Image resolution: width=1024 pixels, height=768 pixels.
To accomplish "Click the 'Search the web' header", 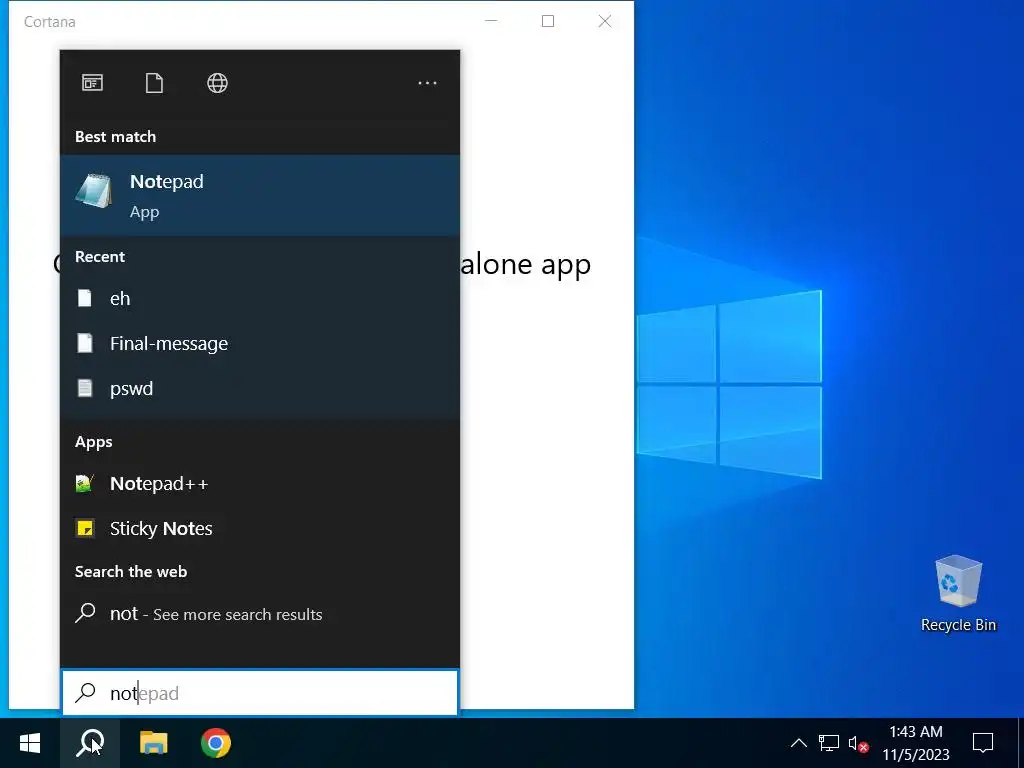I will pos(131,571).
